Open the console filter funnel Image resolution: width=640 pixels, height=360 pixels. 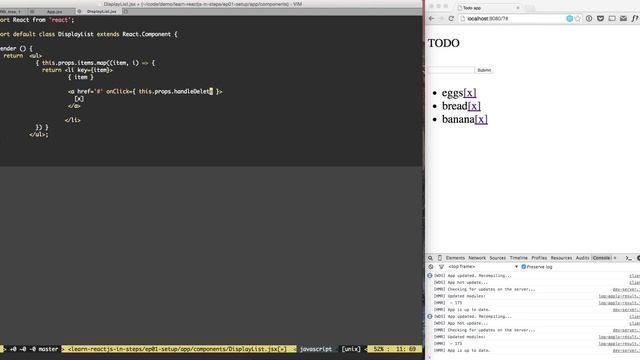point(441,267)
